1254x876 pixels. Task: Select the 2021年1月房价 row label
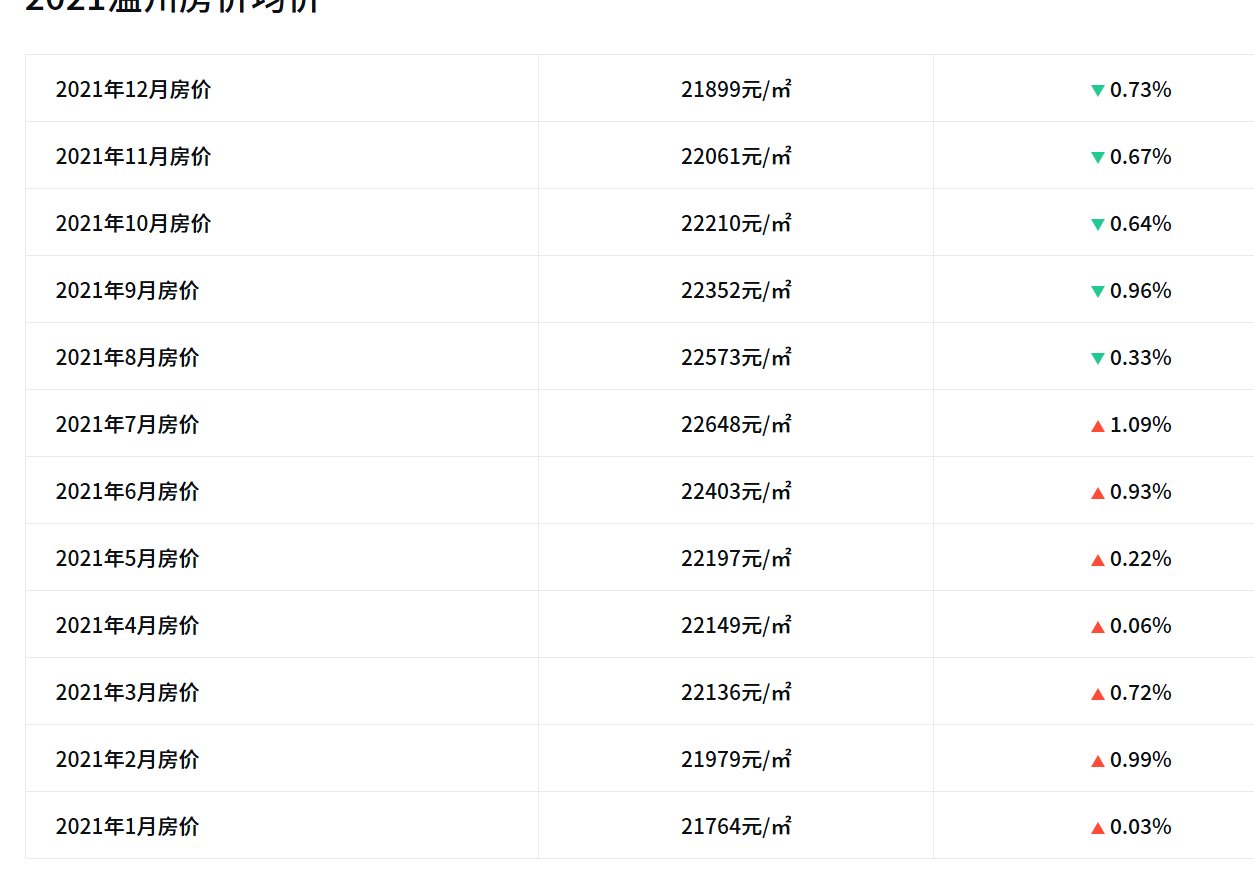point(127,827)
